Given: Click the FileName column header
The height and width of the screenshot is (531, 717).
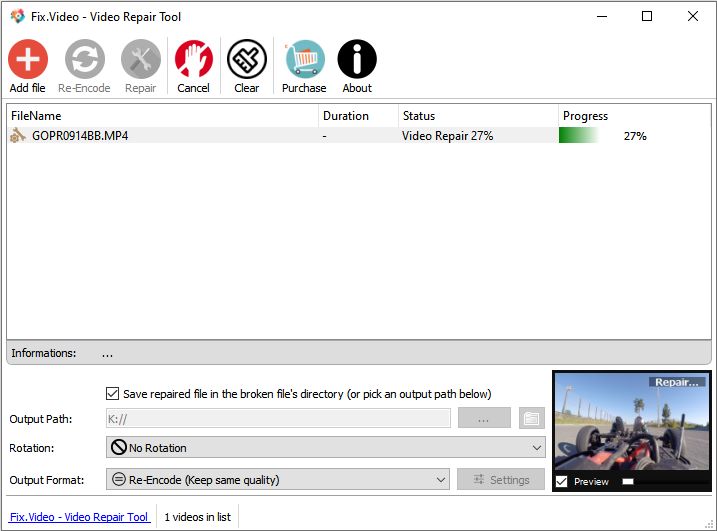Looking at the screenshot, I should pyautogui.click(x=162, y=116).
